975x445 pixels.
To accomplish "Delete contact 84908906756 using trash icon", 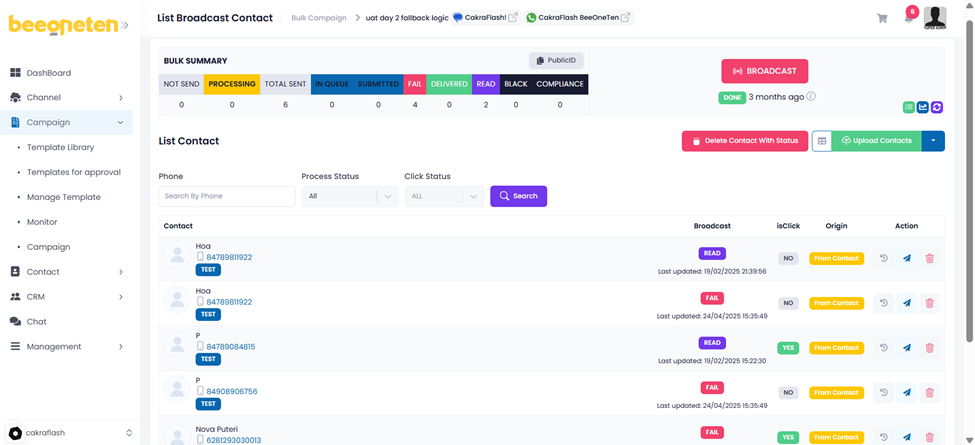I will point(930,393).
